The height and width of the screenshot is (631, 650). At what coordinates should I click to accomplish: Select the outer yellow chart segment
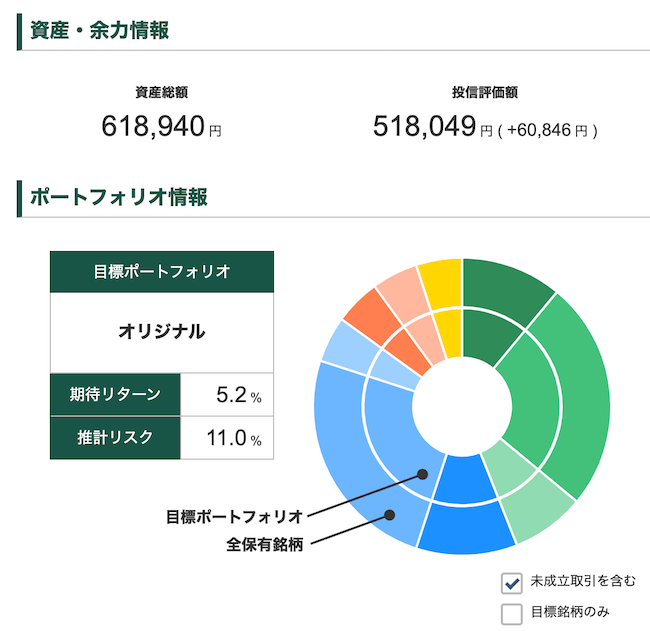coord(444,282)
